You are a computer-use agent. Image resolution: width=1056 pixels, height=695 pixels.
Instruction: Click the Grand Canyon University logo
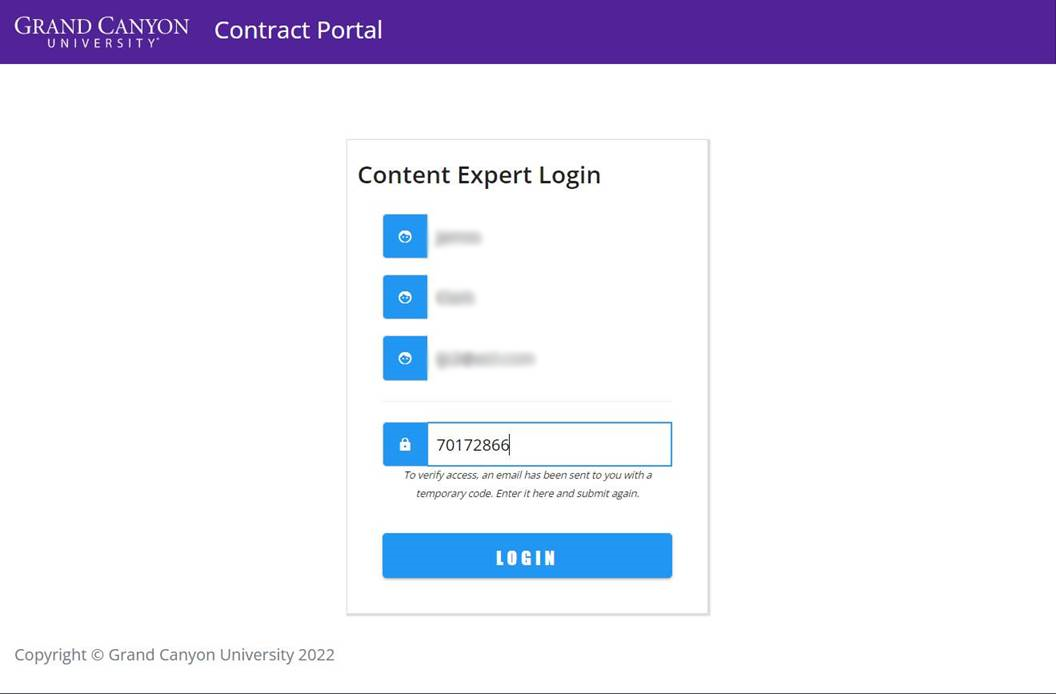[102, 32]
